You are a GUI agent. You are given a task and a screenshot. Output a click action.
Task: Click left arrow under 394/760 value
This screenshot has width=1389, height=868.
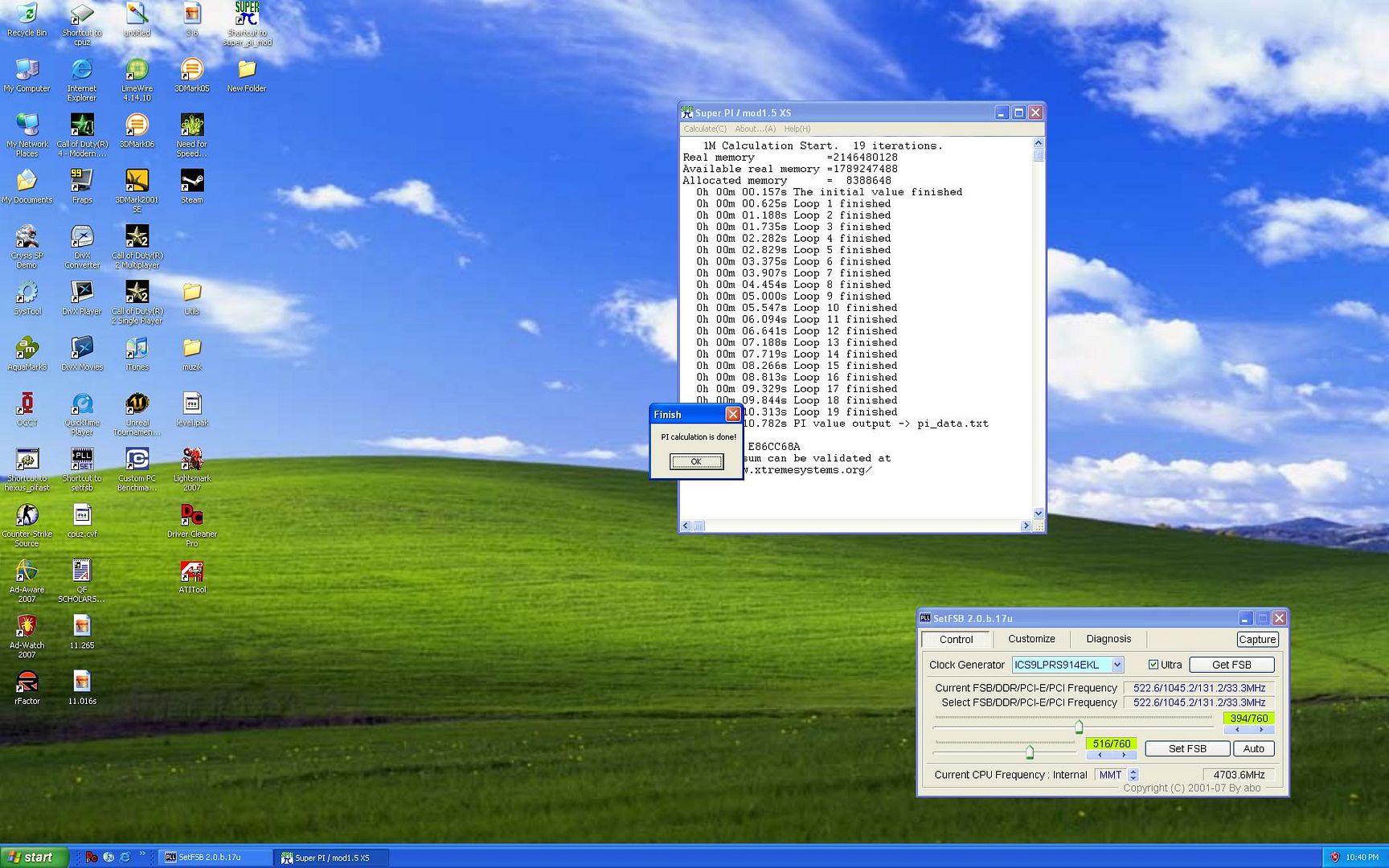coord(1236,730)
